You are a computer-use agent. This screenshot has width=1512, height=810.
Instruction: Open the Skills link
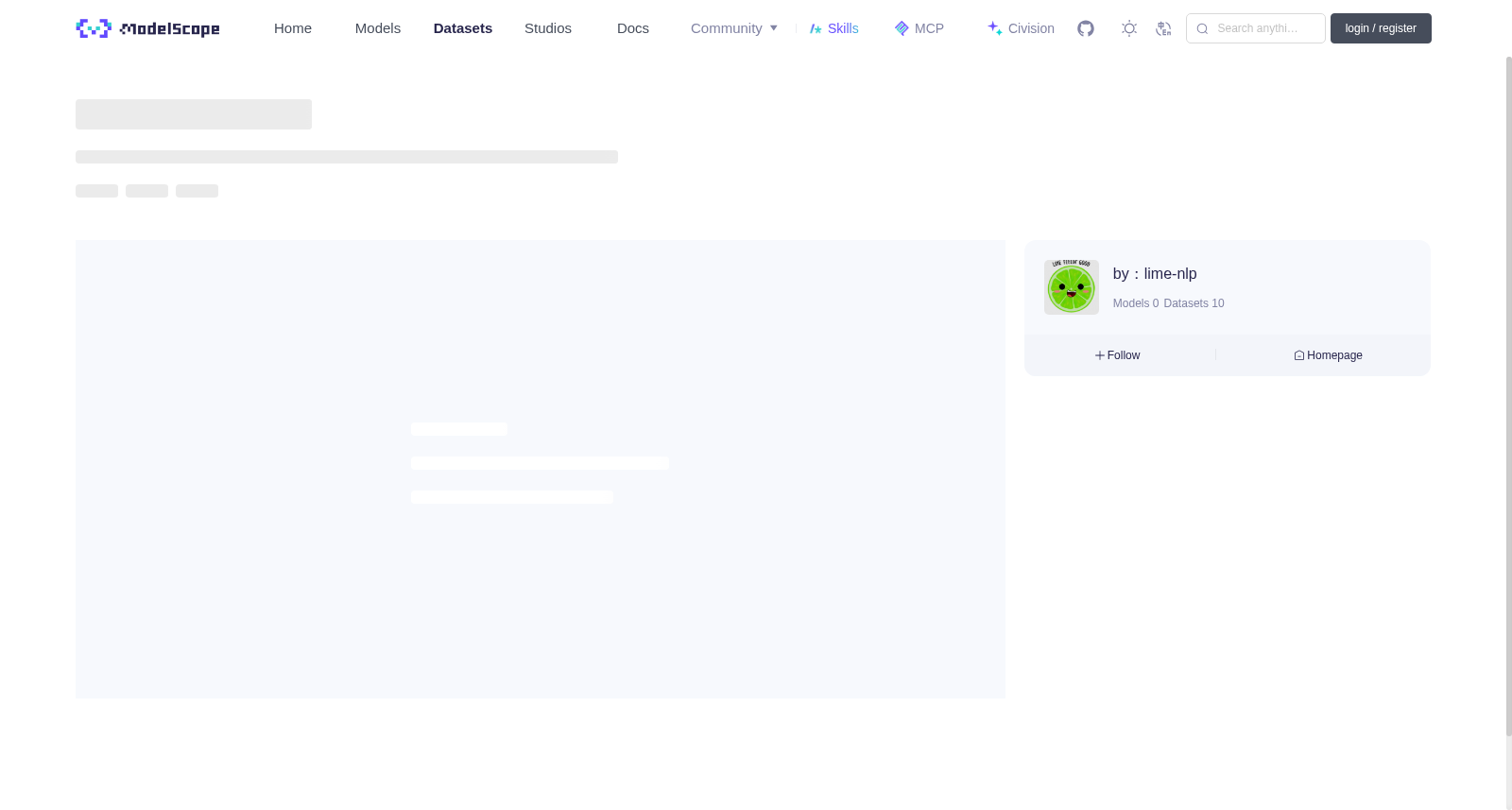[x=834, y=28]
